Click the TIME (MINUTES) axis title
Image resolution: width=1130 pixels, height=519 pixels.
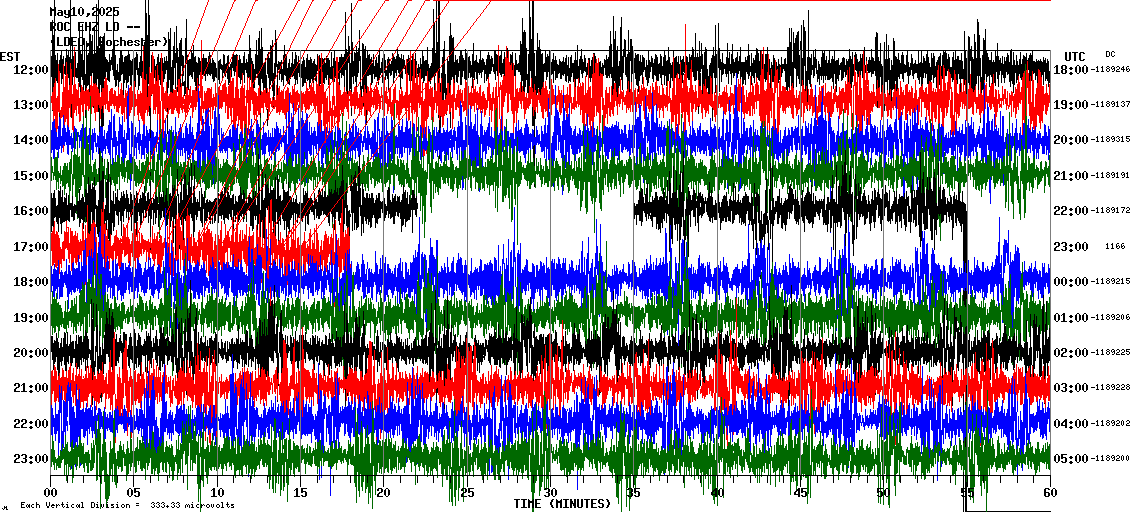click(562, 504)
